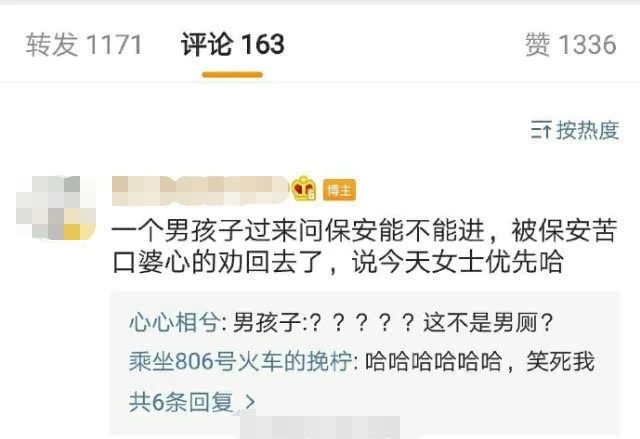Click the crown membership badge icon
This screenshot has width=640, height=439.
click(304, 188)
